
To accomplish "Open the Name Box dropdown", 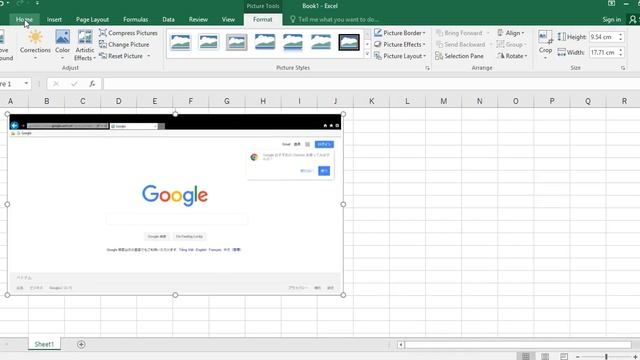I will [26, 84].
